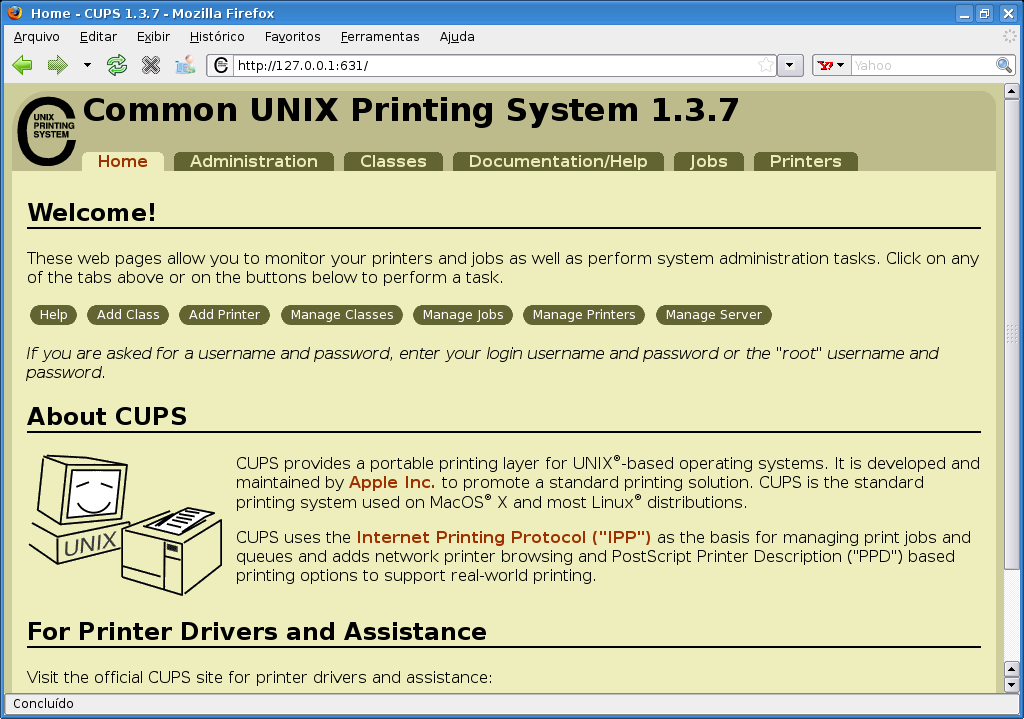Image resolution: width=1024 pixels, height=719 pixels.
Task: Click the Yahoo search input field
Action: [922, 65]
